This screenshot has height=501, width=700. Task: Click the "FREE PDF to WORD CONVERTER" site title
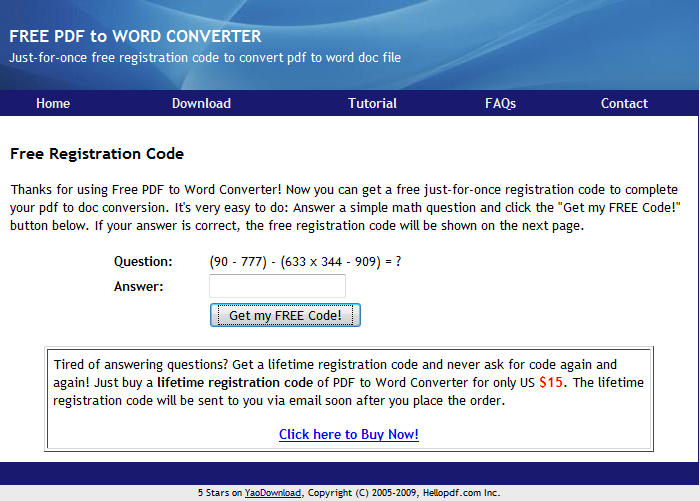point(135,36)
